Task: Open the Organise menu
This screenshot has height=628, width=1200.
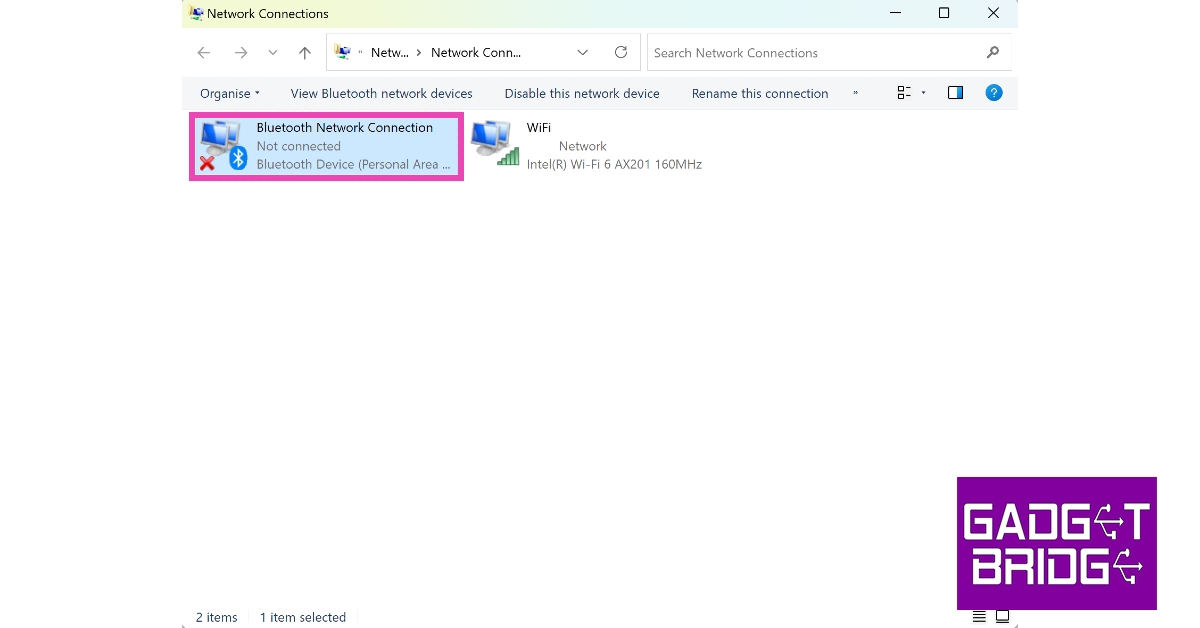Action: [229, 93]
